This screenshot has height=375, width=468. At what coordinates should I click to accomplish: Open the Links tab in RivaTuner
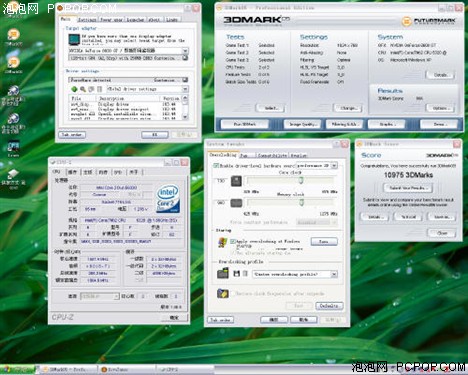172,20
